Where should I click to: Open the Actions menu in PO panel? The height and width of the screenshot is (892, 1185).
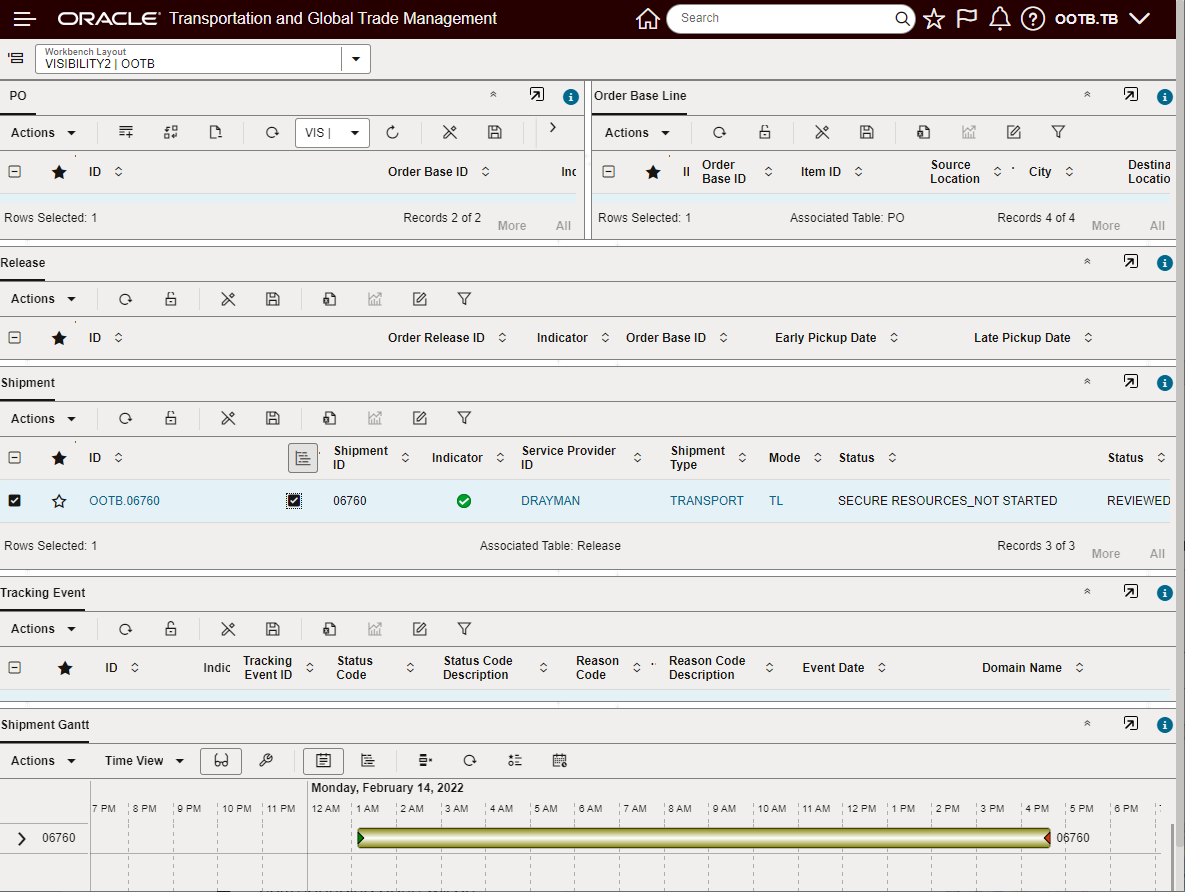[43, 133]
